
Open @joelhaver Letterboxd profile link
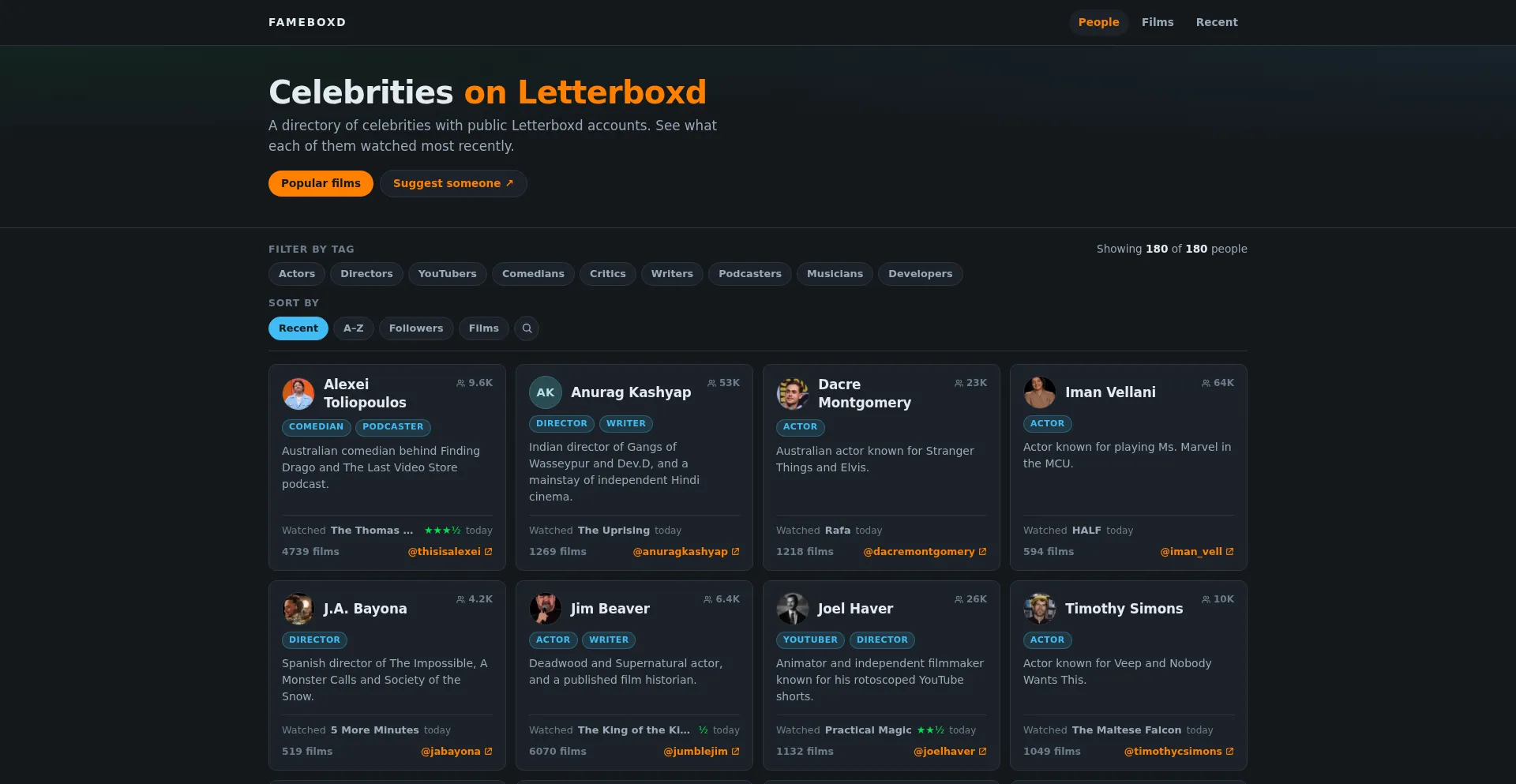[950, 752]
